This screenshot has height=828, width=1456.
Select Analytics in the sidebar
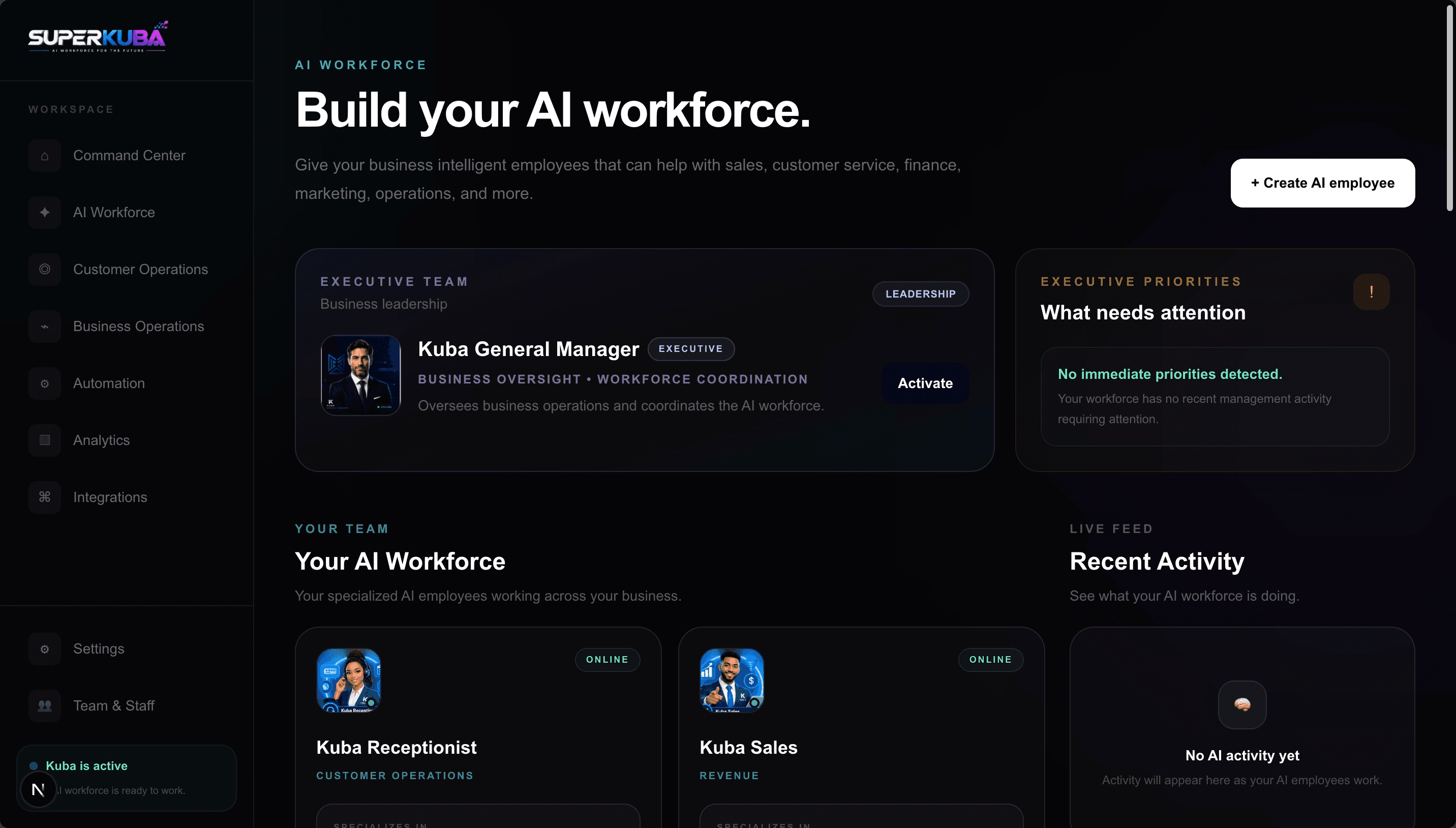coord(127,440)
